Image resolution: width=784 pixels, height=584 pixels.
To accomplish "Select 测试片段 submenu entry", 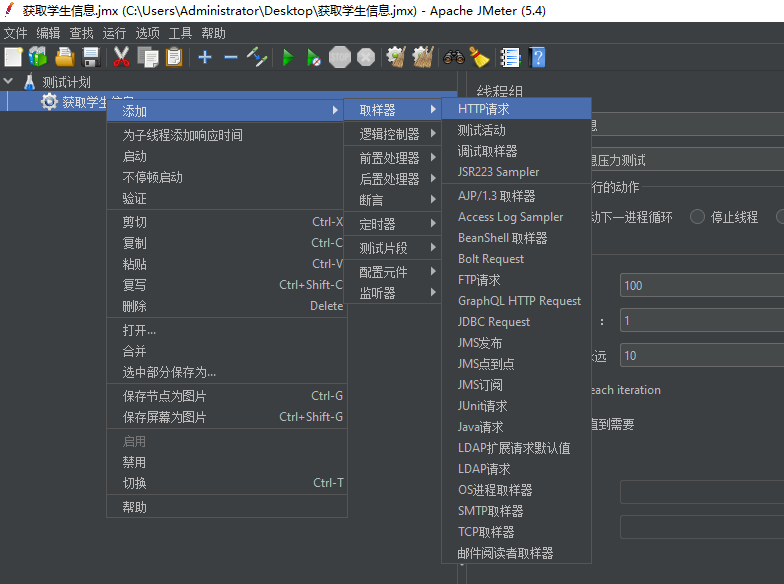I will click(x=392, y=248).
